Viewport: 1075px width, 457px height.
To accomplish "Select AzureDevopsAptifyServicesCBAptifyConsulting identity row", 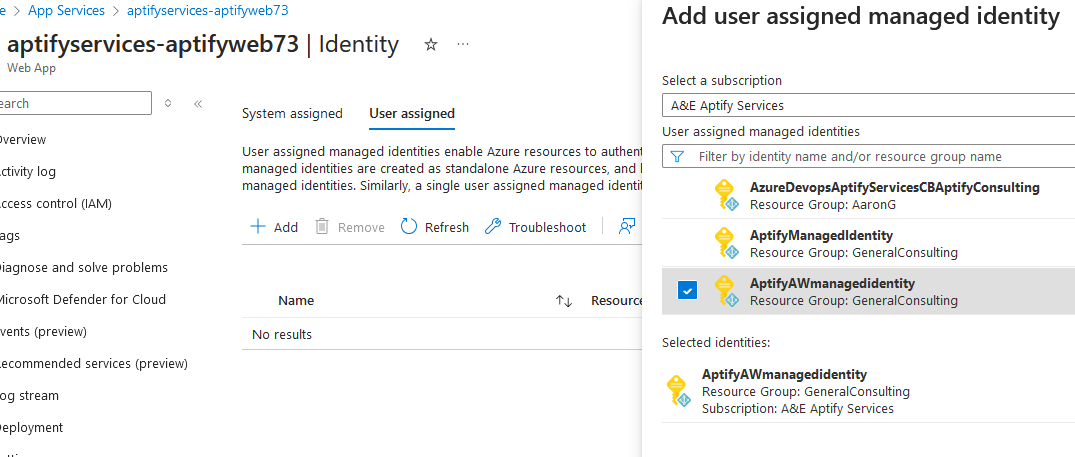I will tap(868, 195).
